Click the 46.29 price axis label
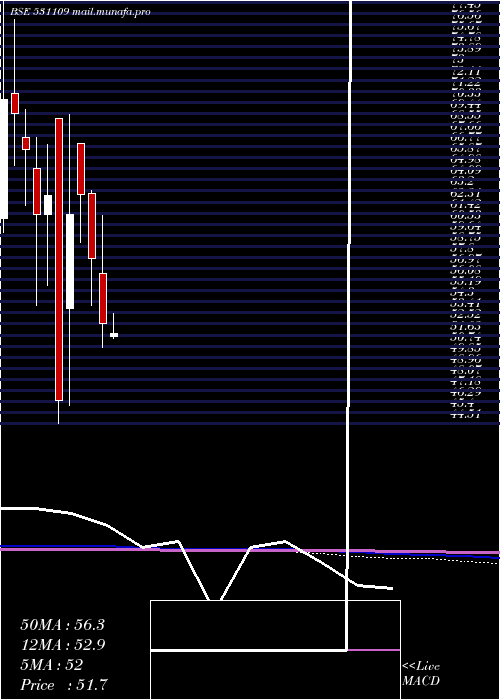The image size is (500, 700). 466,393
